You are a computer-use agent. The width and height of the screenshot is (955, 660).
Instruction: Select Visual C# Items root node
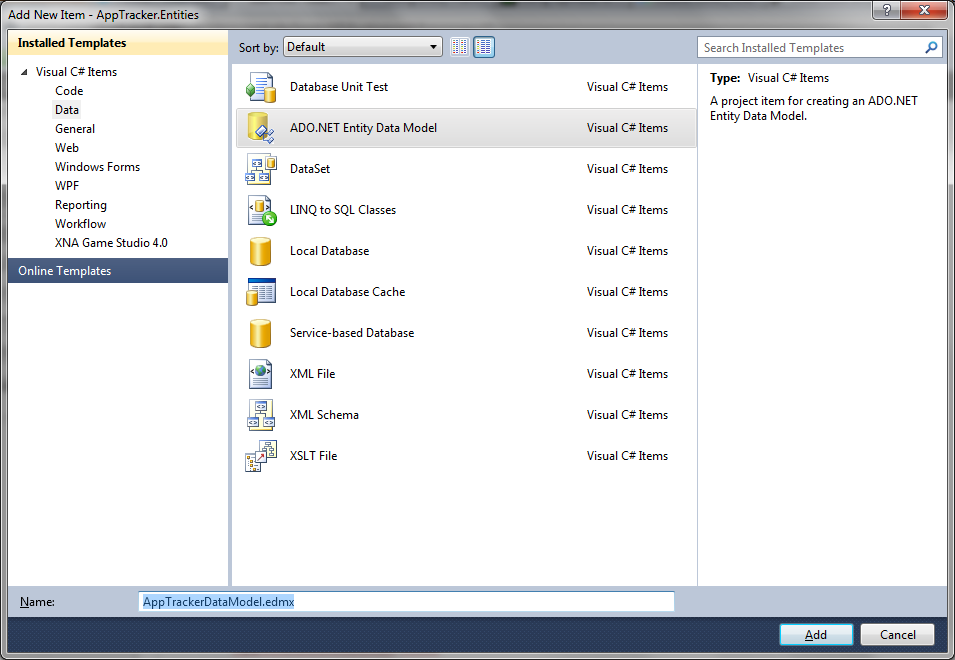pos(76,72)
